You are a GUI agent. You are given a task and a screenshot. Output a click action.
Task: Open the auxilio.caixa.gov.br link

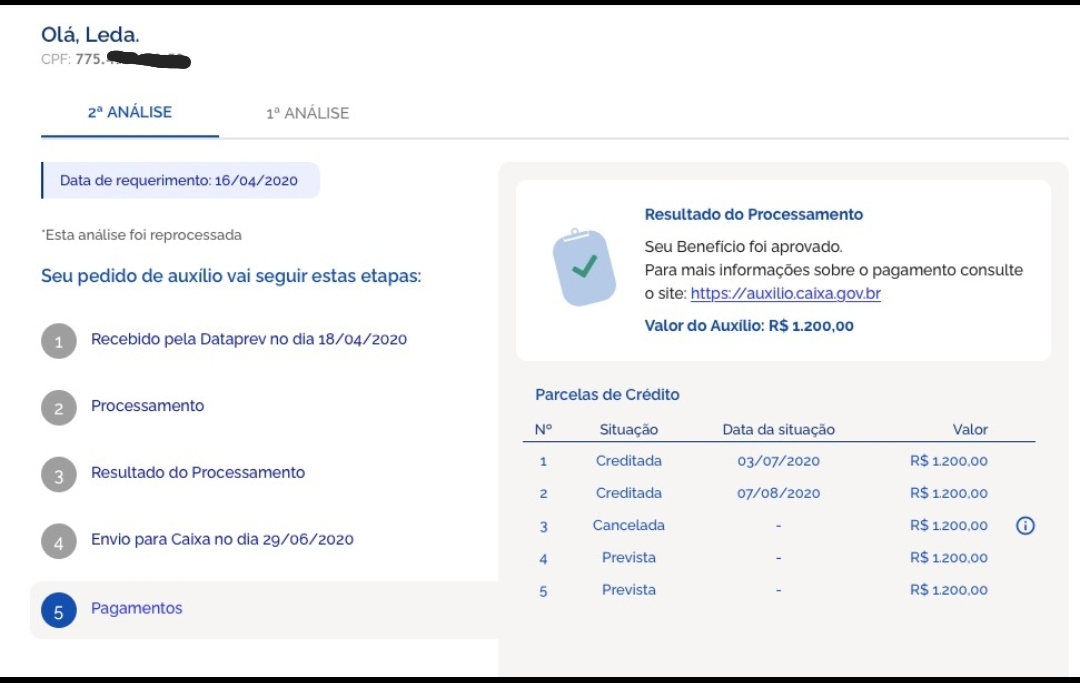[785, 294]
